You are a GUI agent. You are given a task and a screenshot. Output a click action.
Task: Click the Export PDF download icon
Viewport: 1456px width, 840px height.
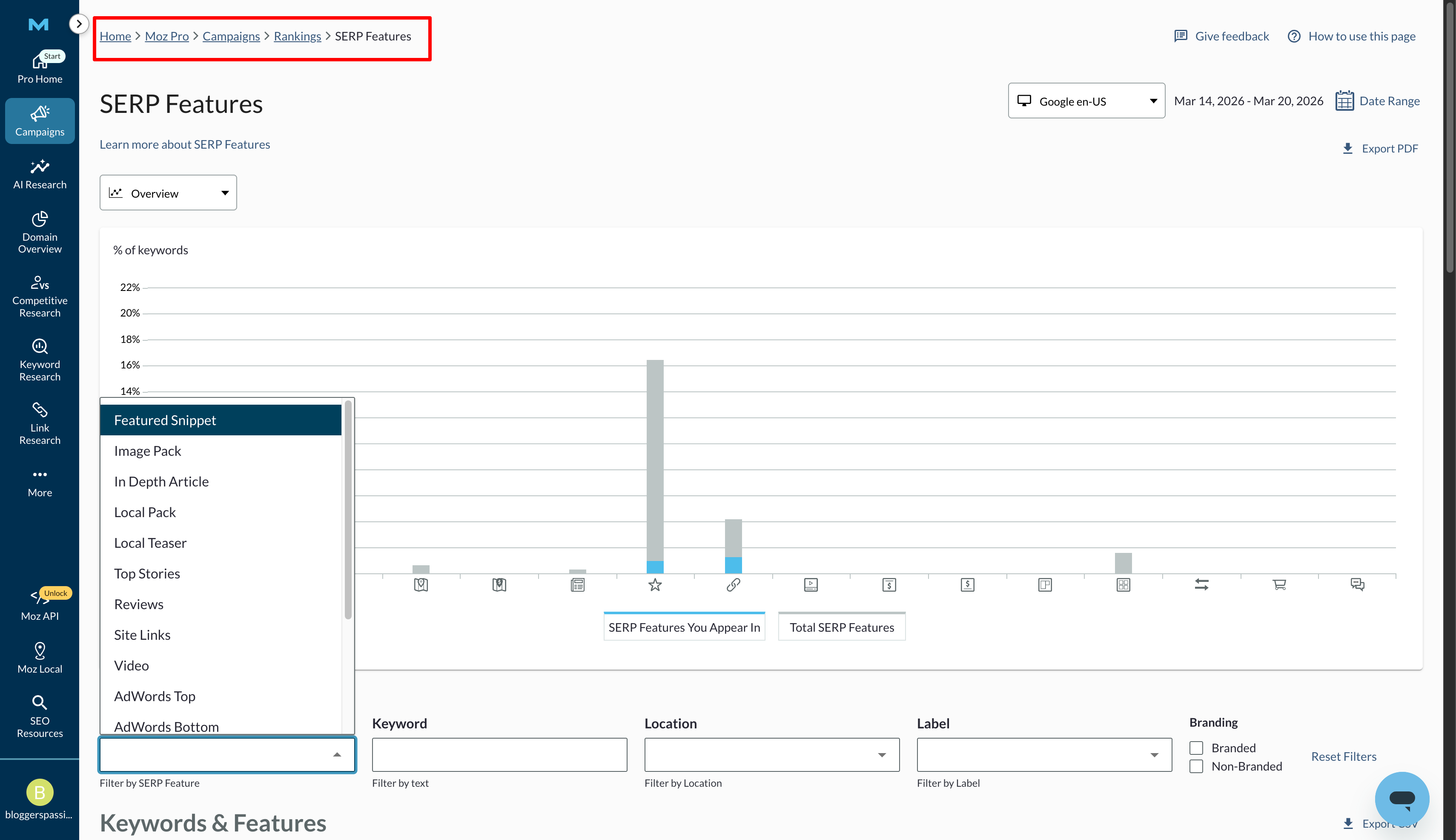coord(1348,148)
